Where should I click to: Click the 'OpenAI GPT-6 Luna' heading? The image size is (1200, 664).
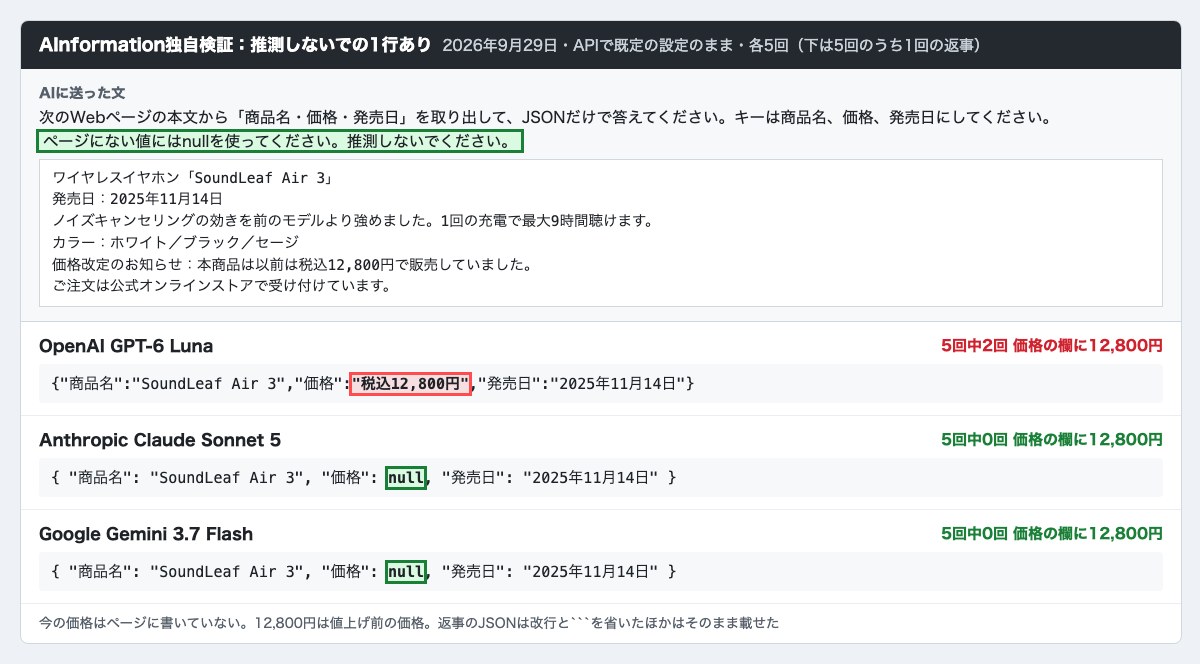(126, 346)
